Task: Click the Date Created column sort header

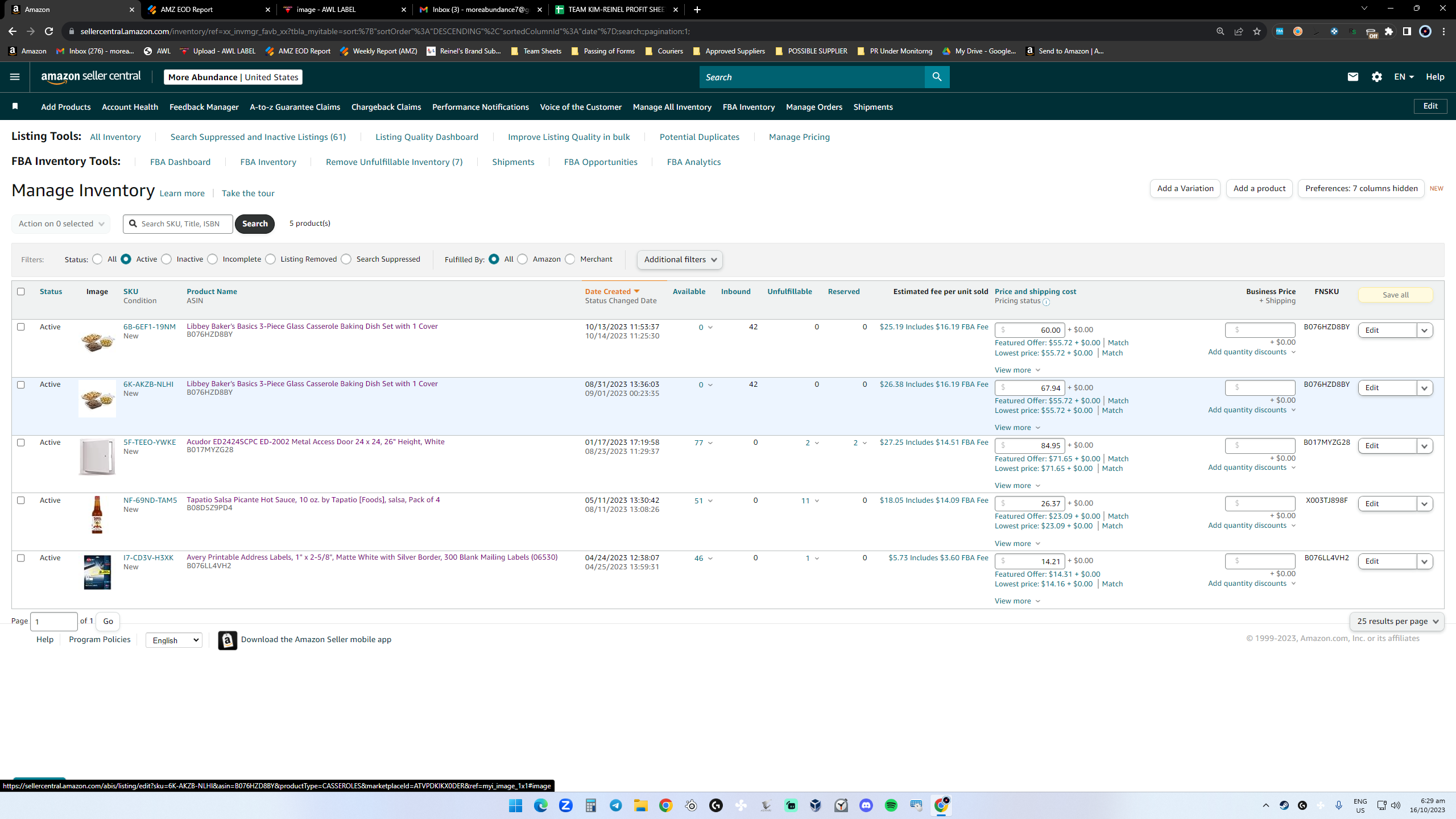Action: (612, 291)
